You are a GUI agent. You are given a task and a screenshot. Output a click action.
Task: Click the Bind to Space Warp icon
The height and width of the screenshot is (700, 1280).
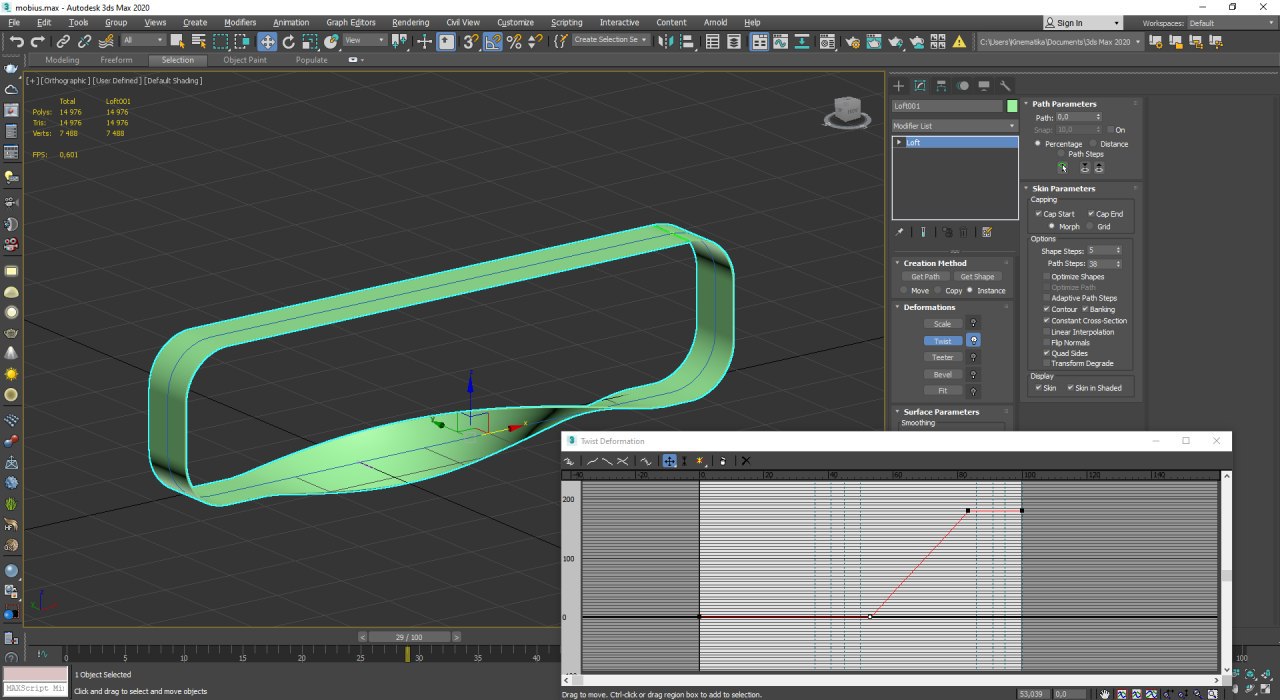pos(106,41)
